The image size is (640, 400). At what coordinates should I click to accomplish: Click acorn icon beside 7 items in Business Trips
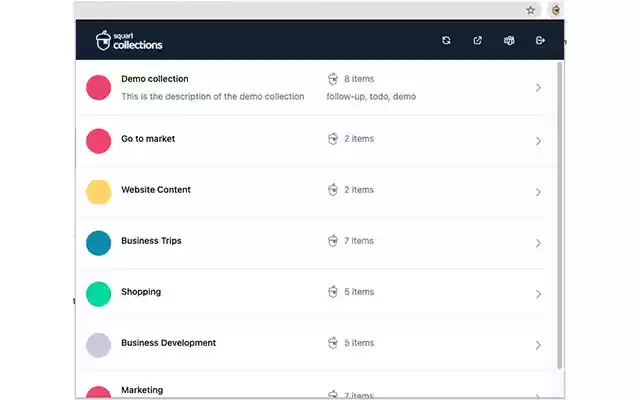tap(333, 241)
